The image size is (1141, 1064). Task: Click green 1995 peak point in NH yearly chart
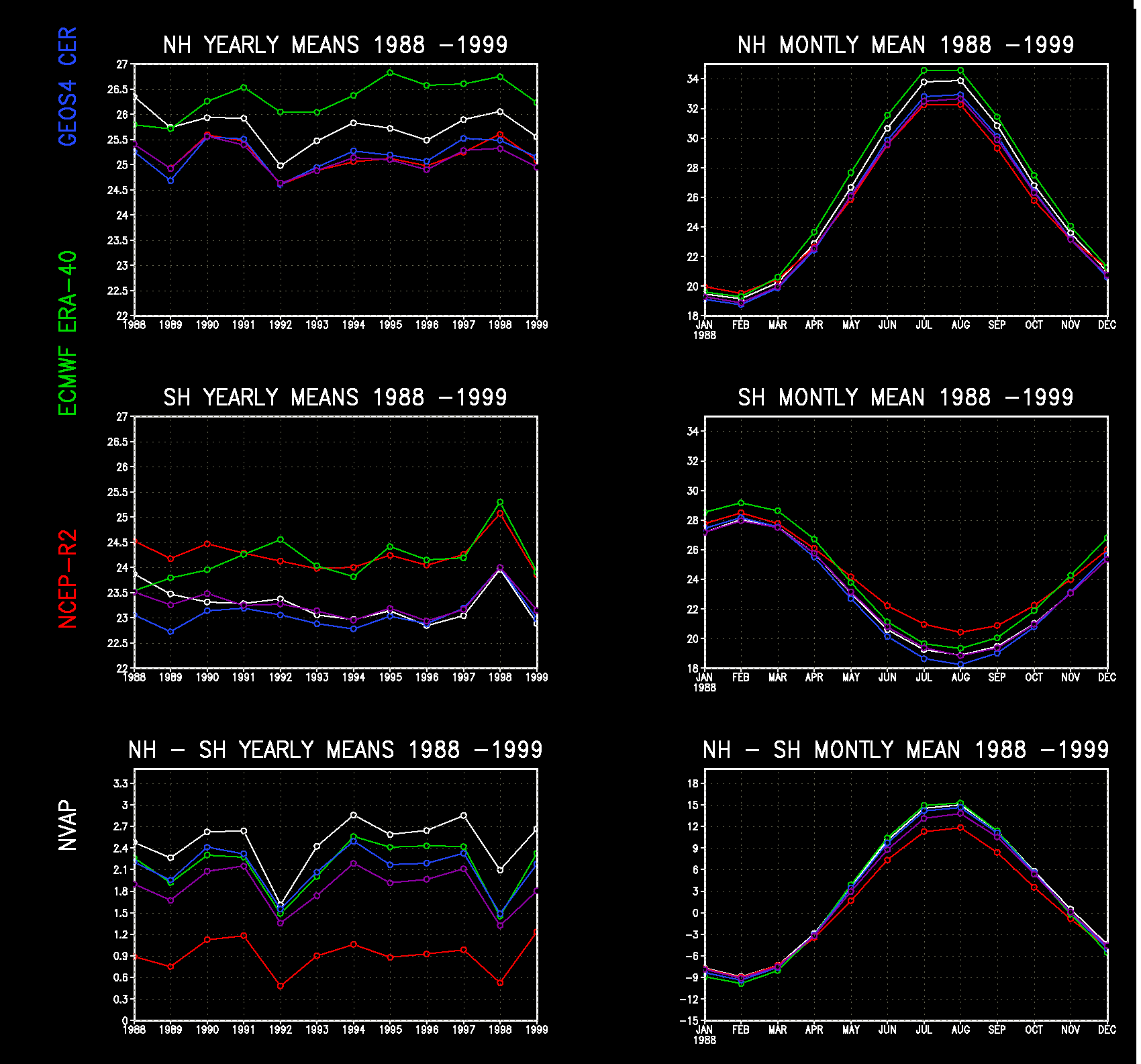[x=391, y=72]
